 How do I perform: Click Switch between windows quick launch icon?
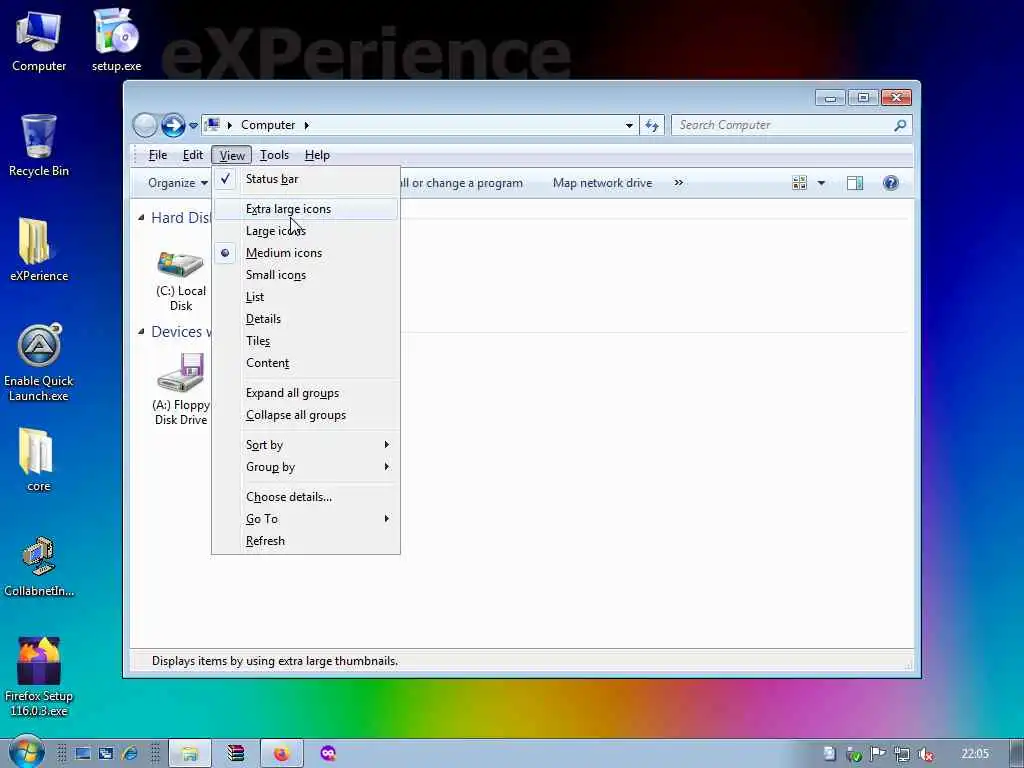click(106, 754)
